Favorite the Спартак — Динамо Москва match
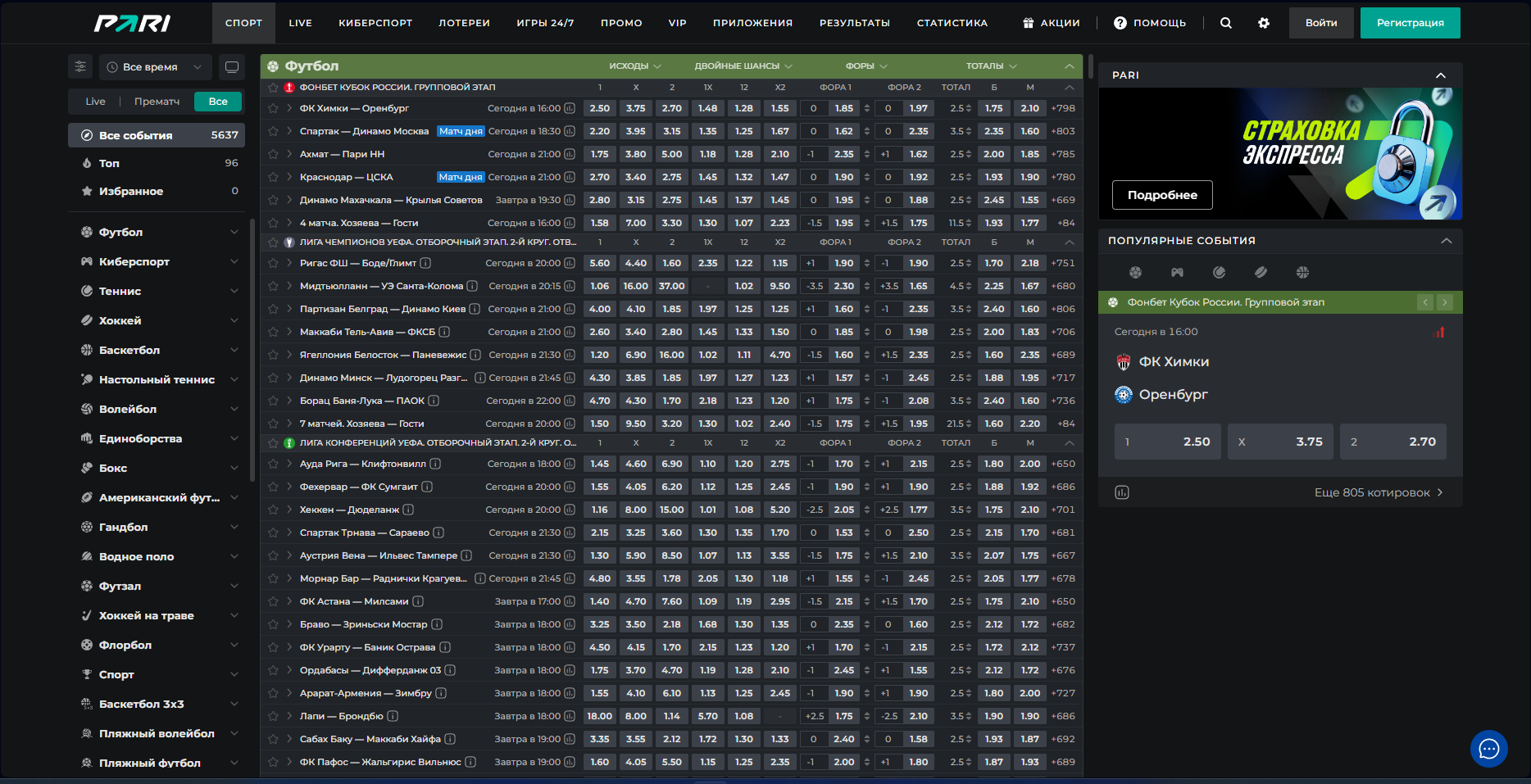1531x784 pixels. click(x=273, y=131)
